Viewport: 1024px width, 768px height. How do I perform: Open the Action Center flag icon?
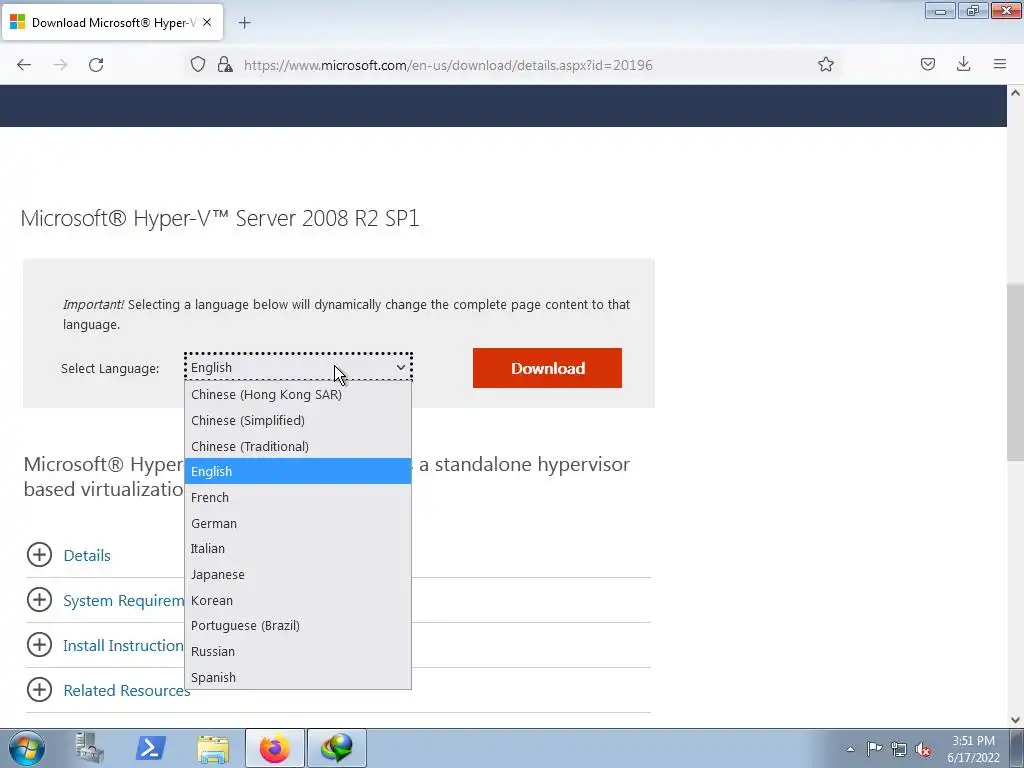(x=874, y=748)
